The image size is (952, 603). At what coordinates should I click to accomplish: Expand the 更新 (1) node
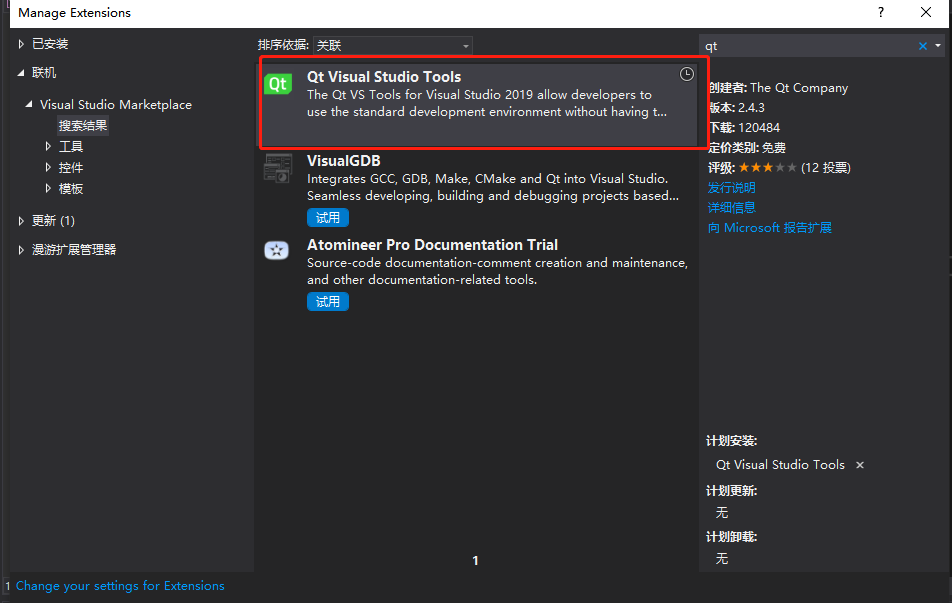click(21, 221)
